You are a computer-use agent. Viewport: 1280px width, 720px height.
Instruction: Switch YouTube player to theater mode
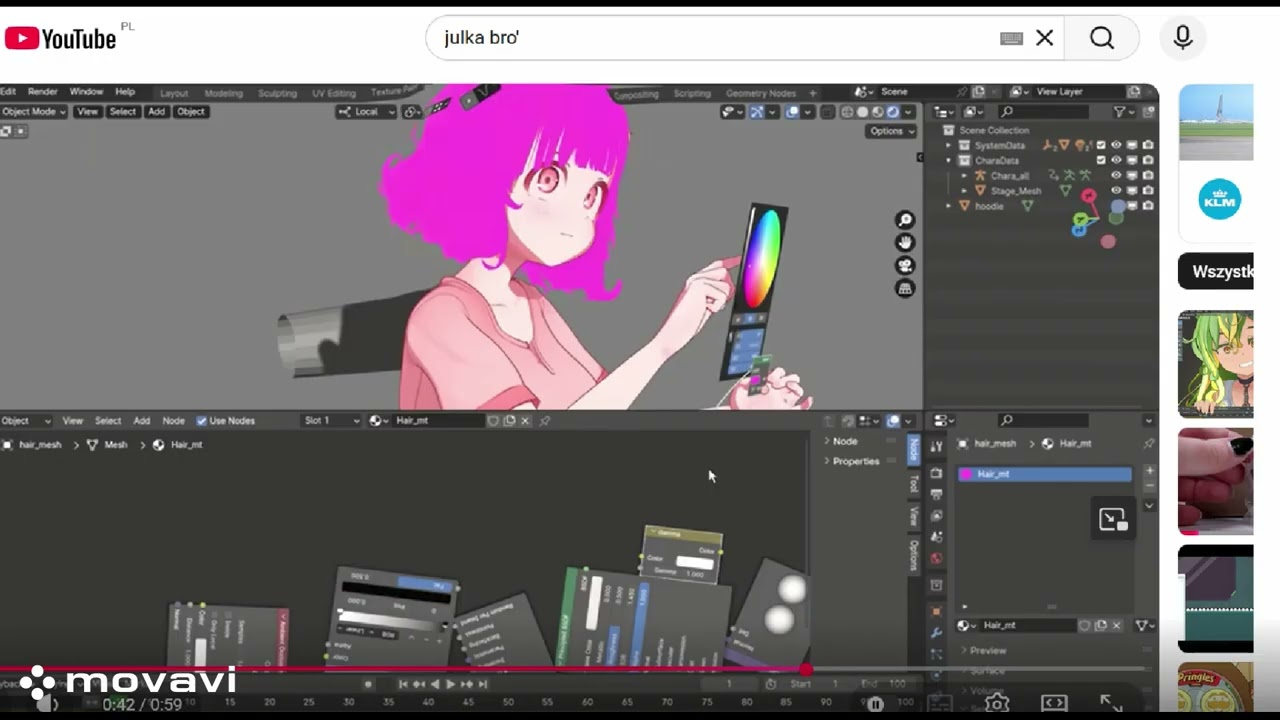[x=1054, y=703]
